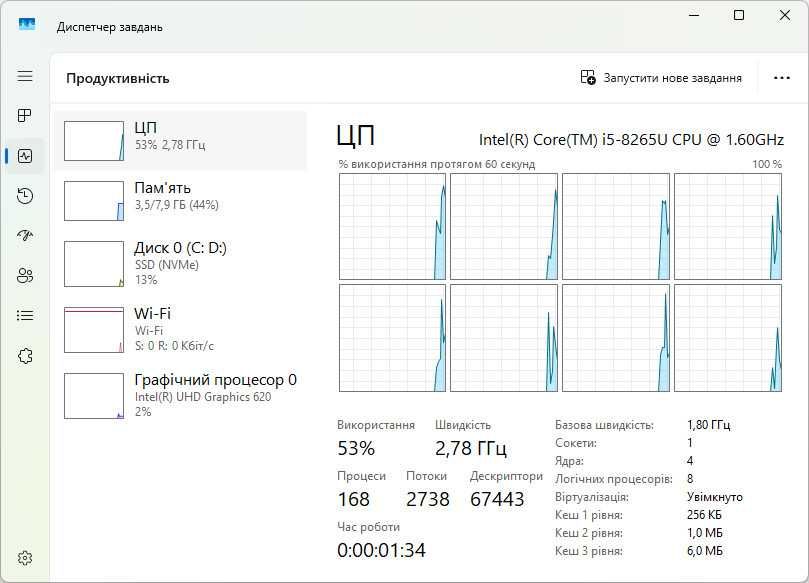This screenshot has height=583, width=809.
Task: Open the Startup apps icon
Action: [x=25, y=236]
